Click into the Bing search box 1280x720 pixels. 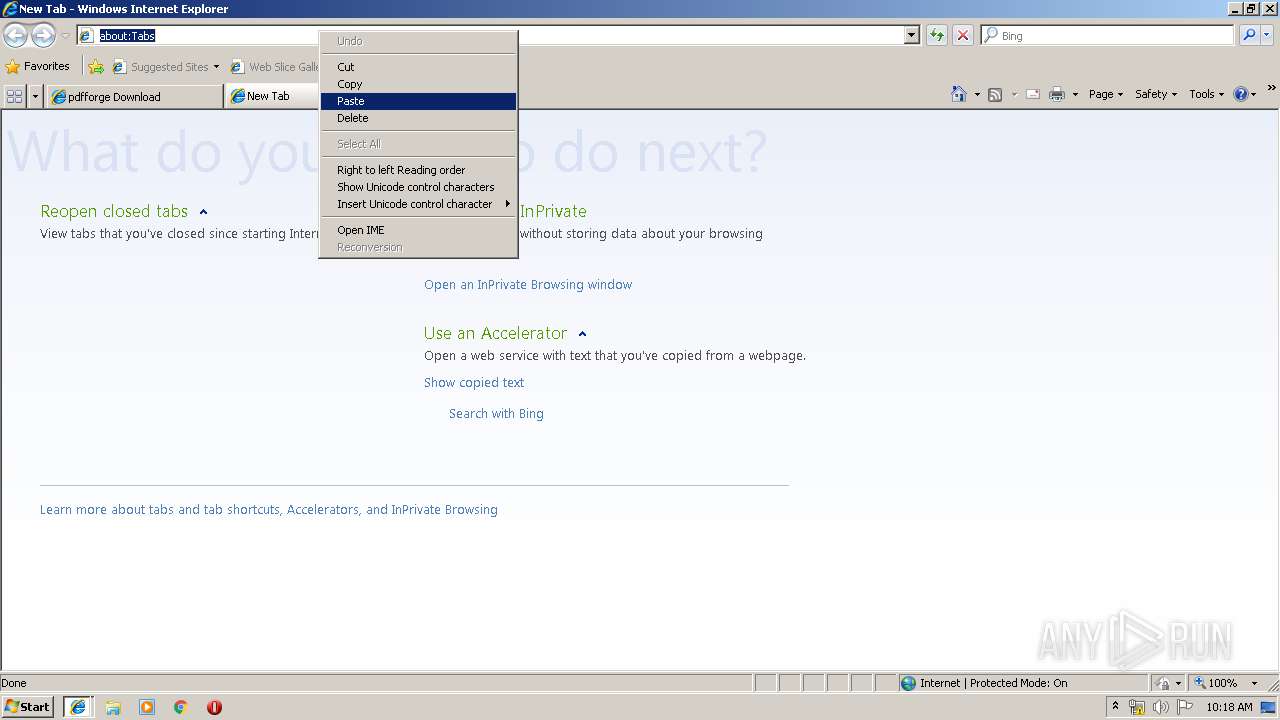click(x=1107, y=35)
